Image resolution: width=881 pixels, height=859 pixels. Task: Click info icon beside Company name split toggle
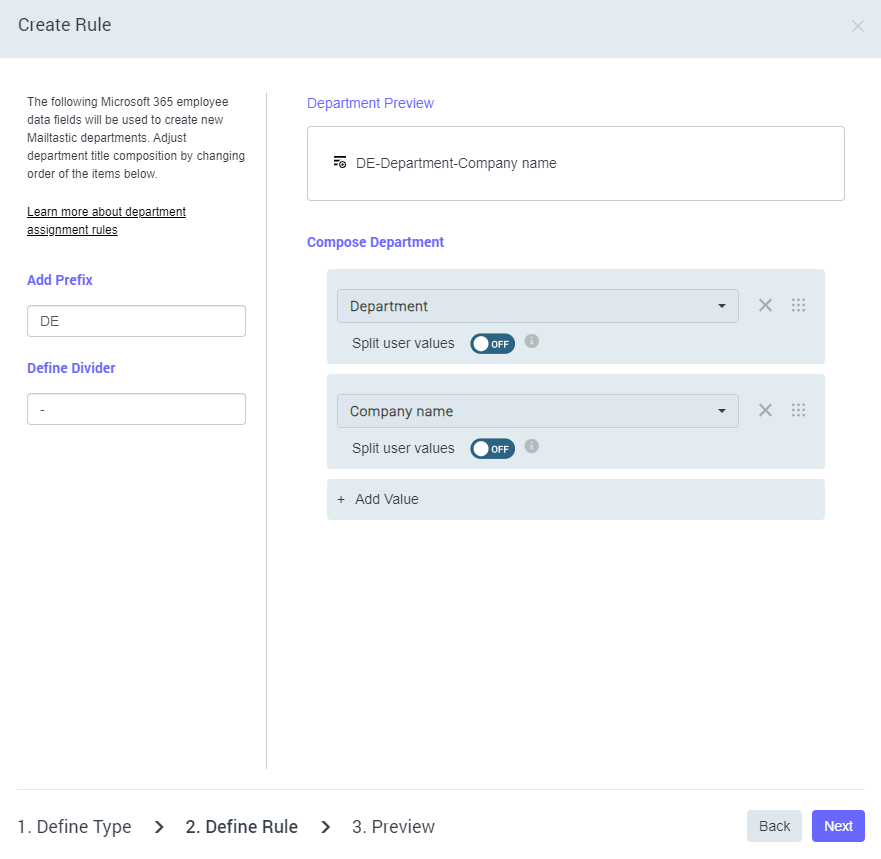532,446
